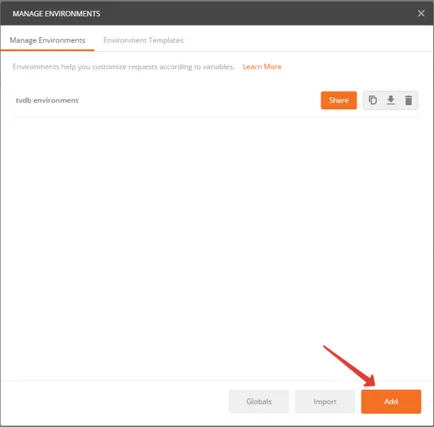This screenshot has height=427, width=434.
Task: Add a new environment
Action: click(391, 401)
